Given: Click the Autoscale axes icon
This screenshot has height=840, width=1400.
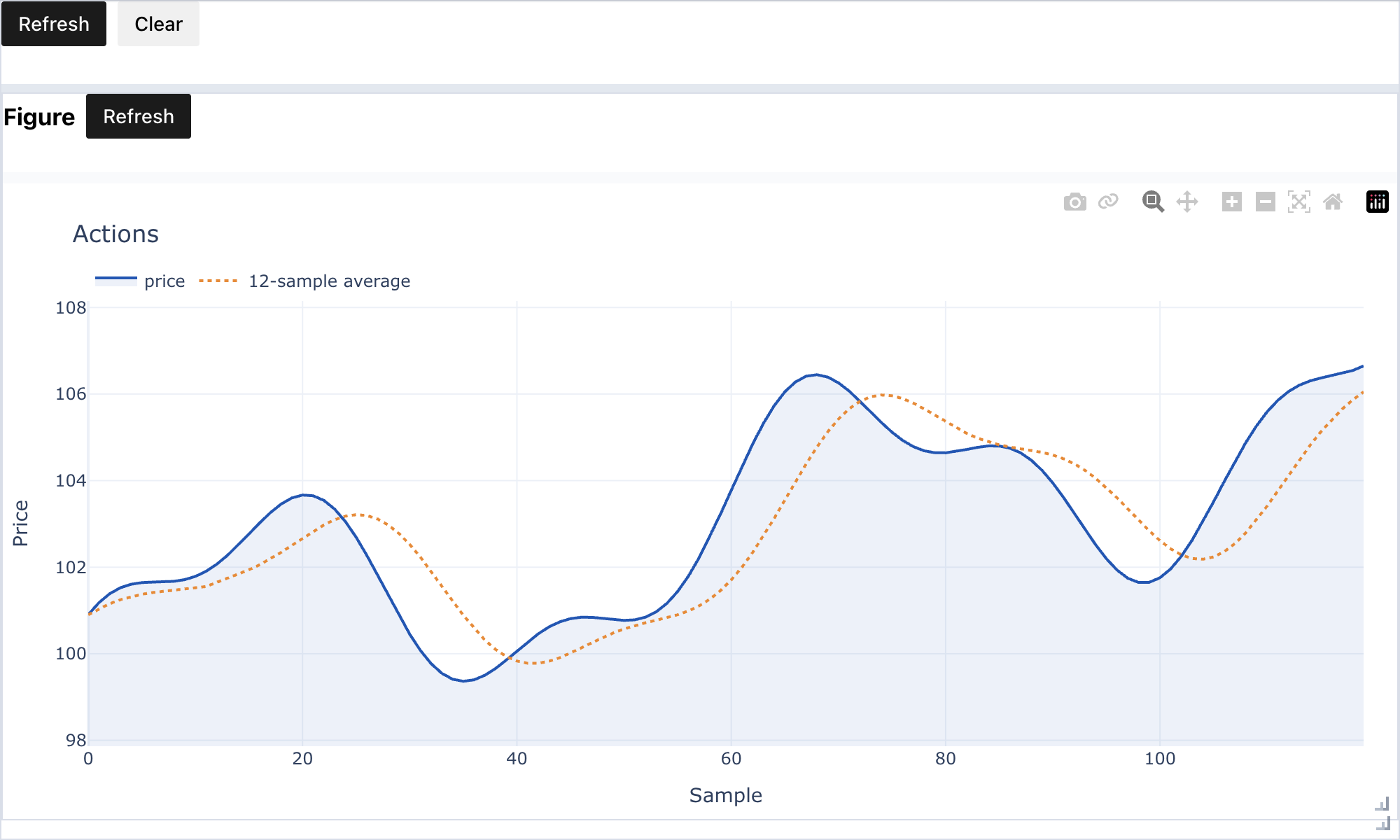Looking at the screenshot, I should (x=1299, y=202).
